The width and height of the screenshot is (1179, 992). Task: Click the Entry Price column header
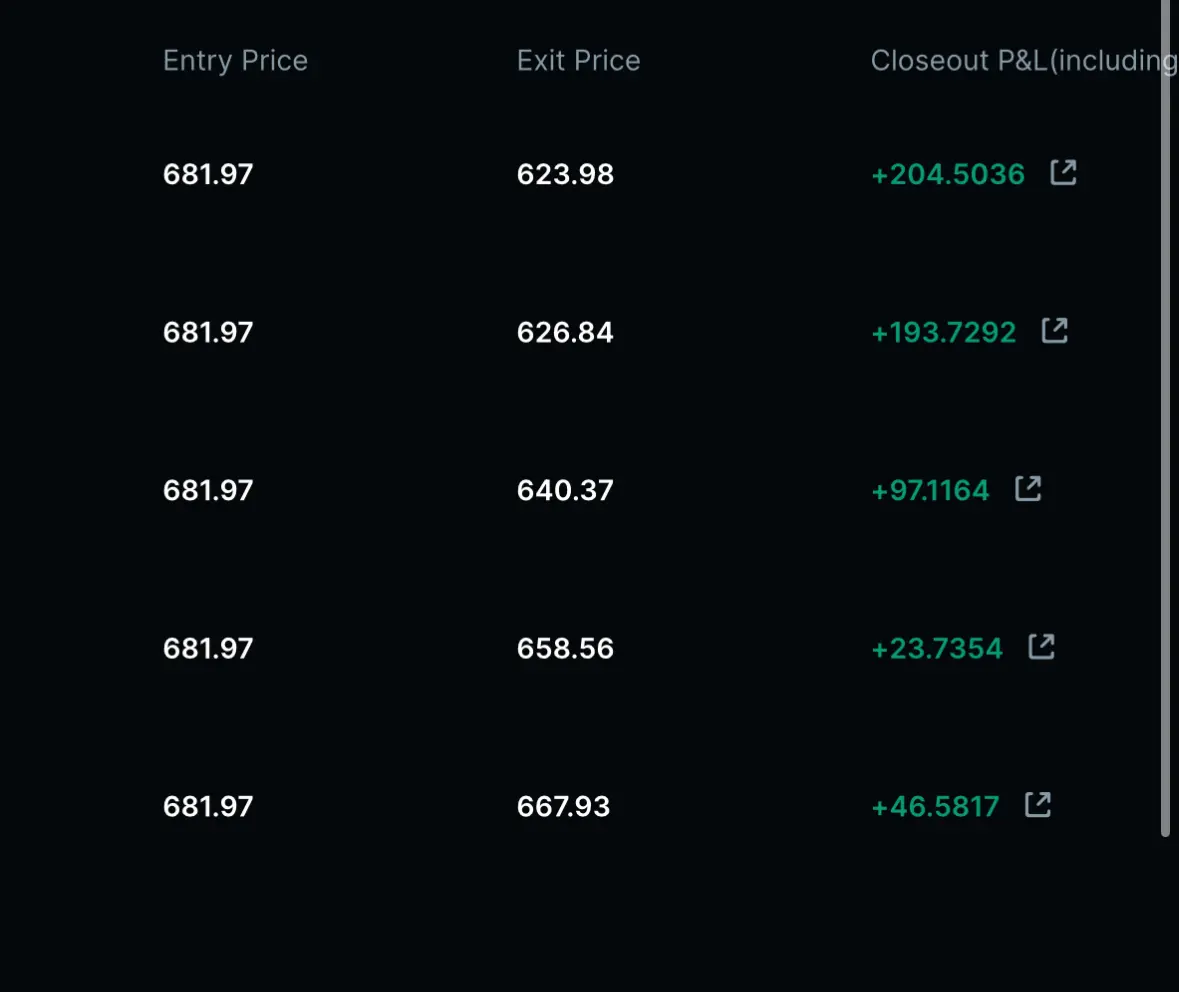(235, 61)
